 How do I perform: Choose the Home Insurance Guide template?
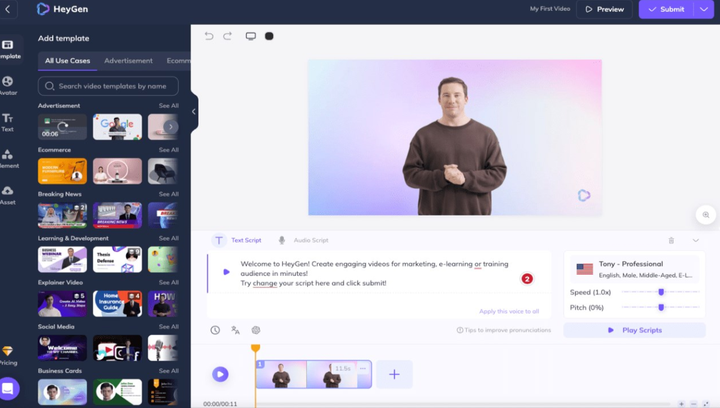tap(117, 304)
